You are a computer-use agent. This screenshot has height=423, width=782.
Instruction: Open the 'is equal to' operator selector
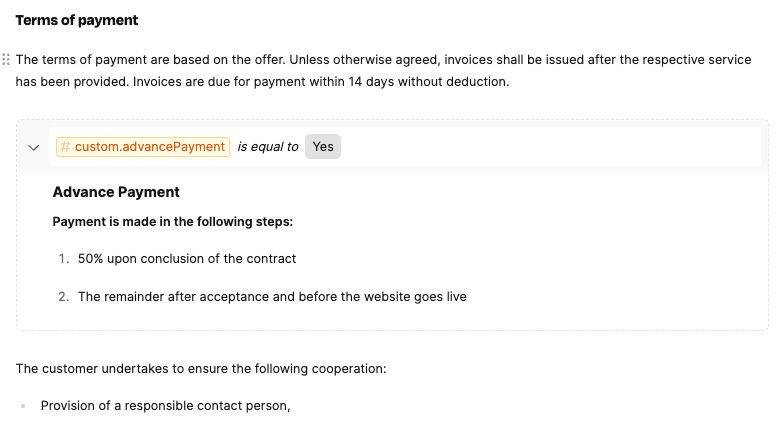click(x=268, y=147)
